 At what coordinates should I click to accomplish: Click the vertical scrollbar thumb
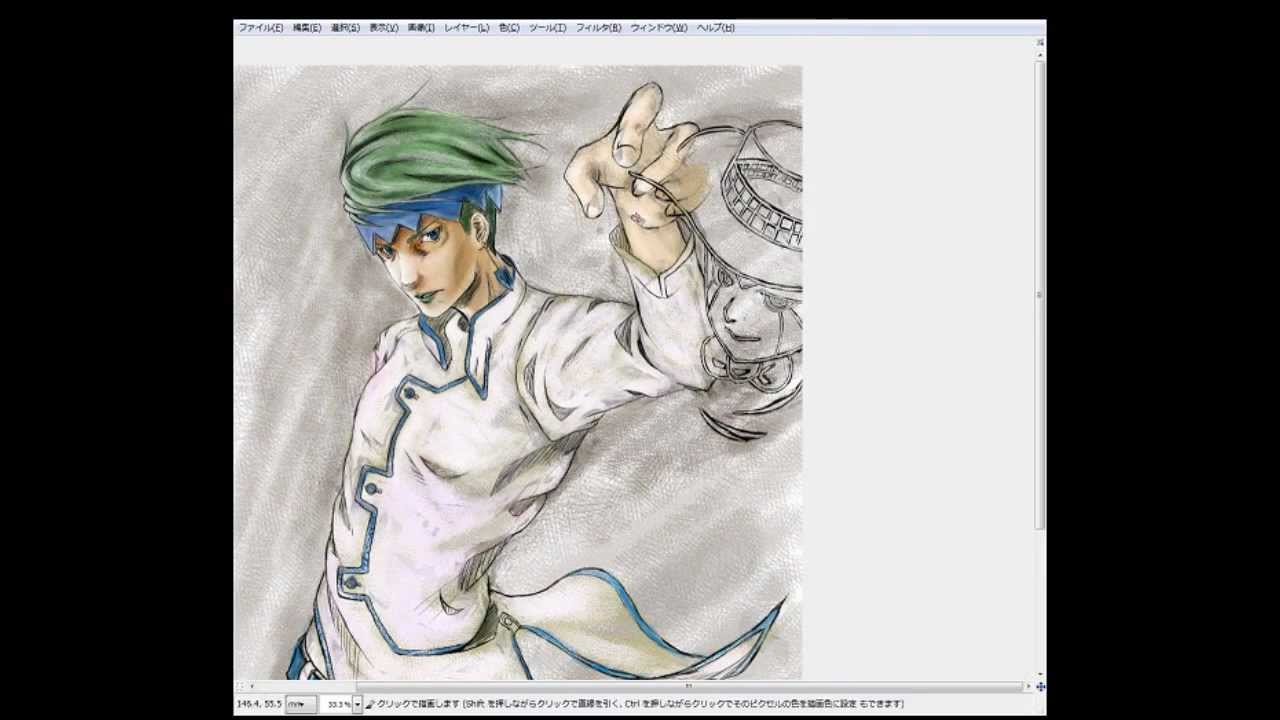click(x=1041, y=295)
